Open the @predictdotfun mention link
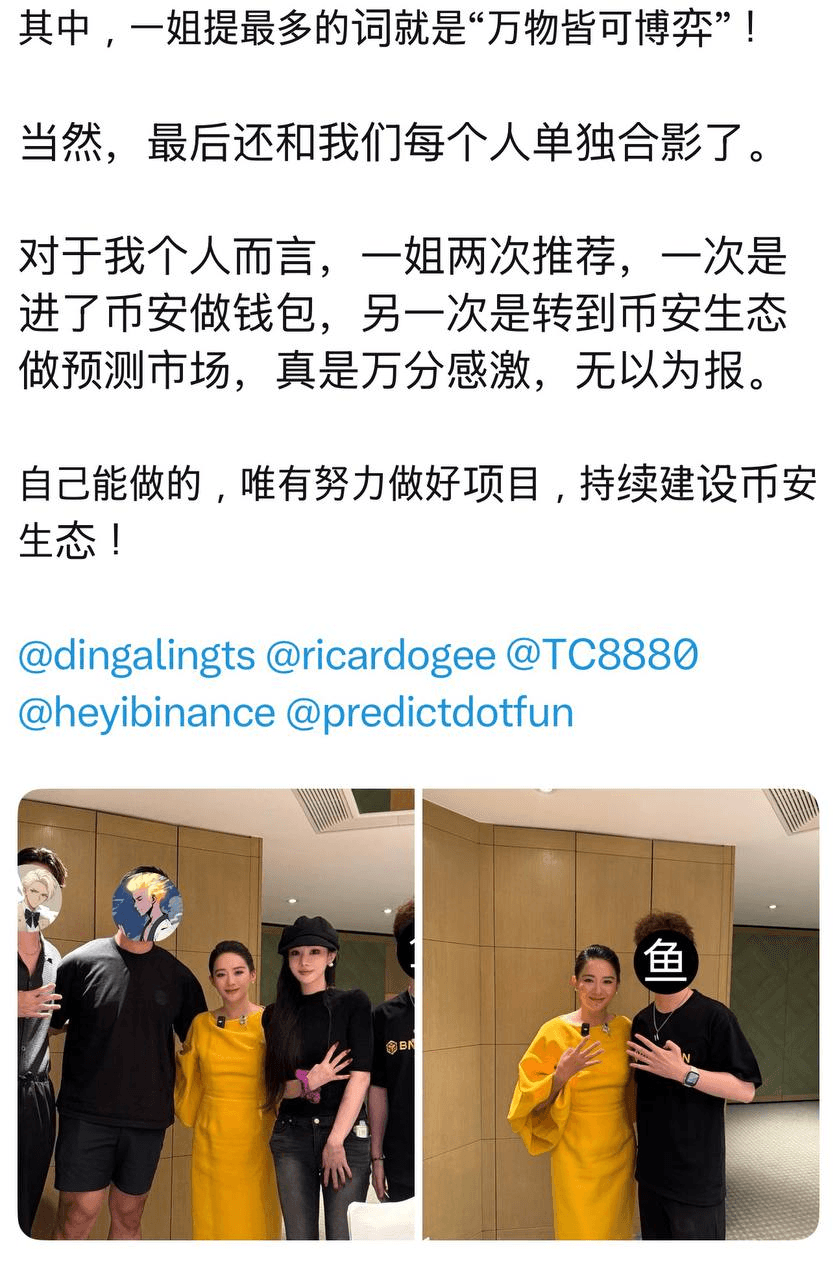Image resolution: width=837 pixels, height=1280 pixels. click(430, 713)
